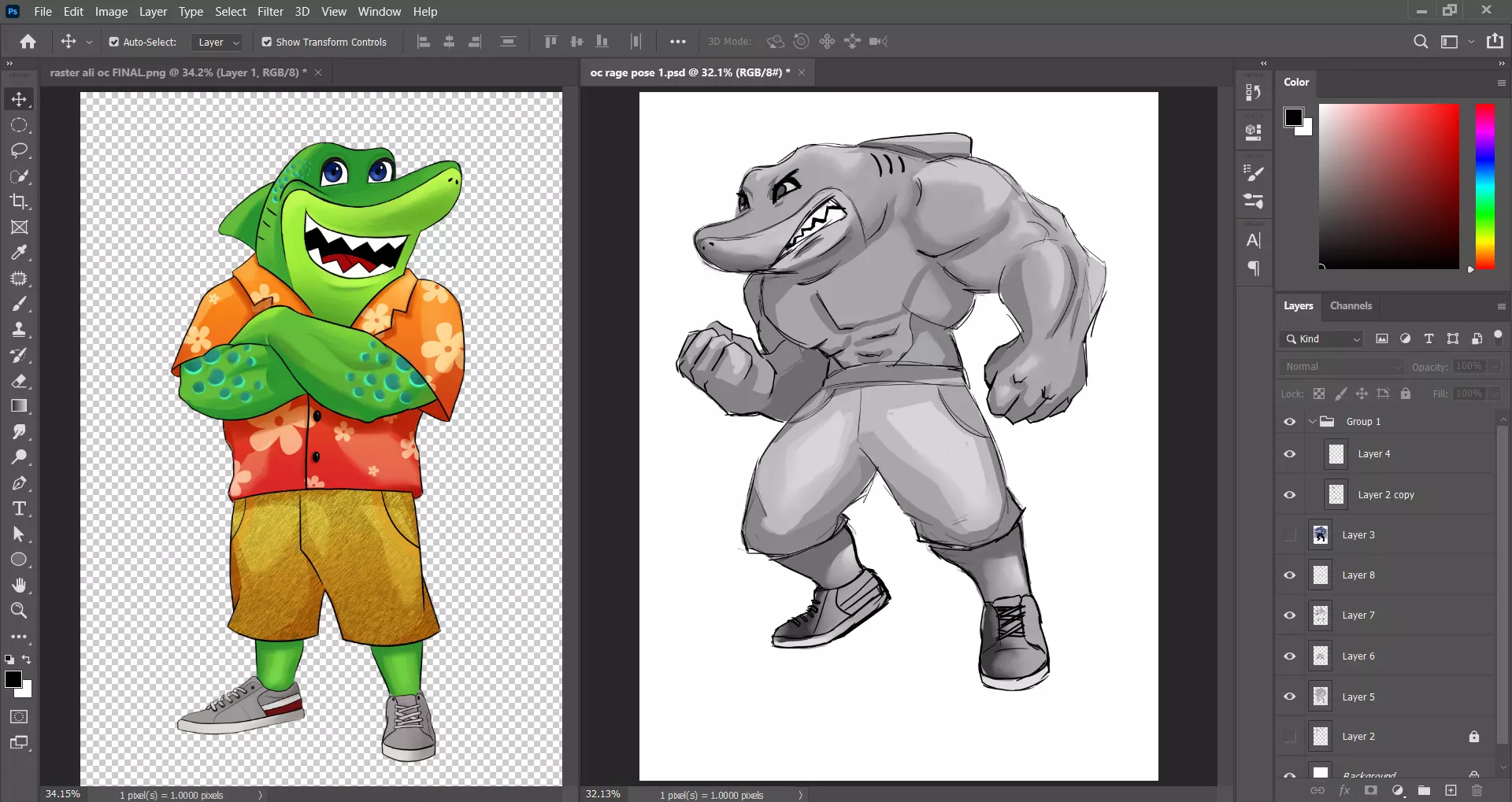This screenshot has width=1512, height=802.
Task: Create a new group with the folder icon
Action: pos(1424,790)
